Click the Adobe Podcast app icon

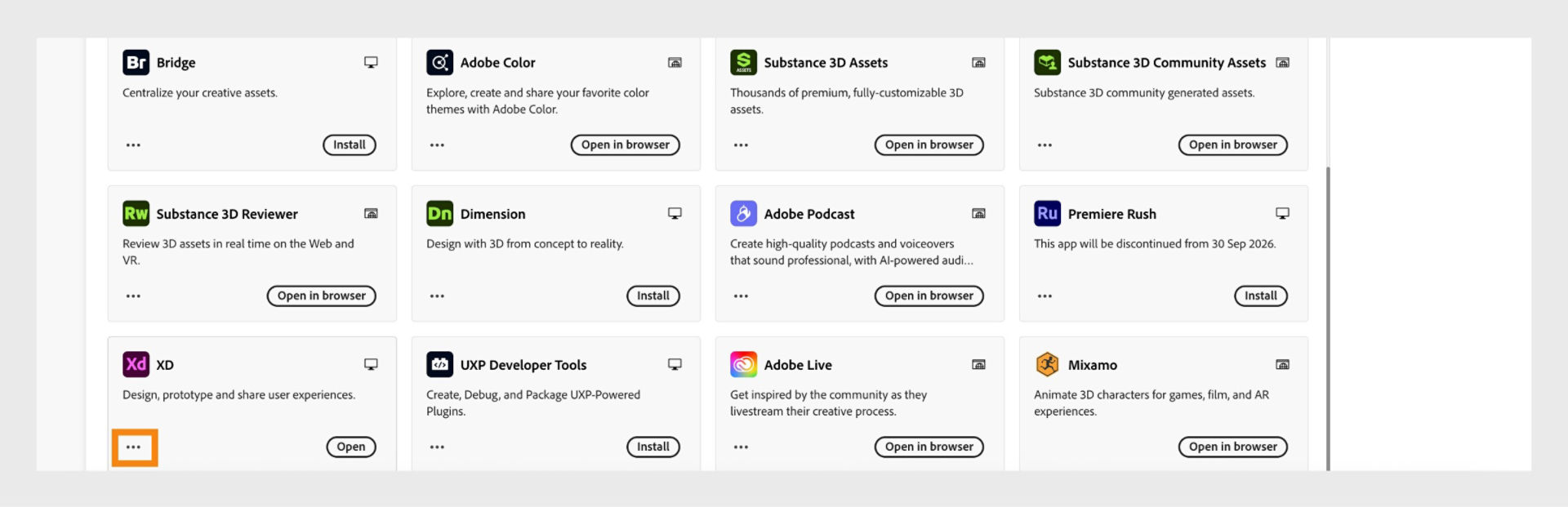[743, 213]
